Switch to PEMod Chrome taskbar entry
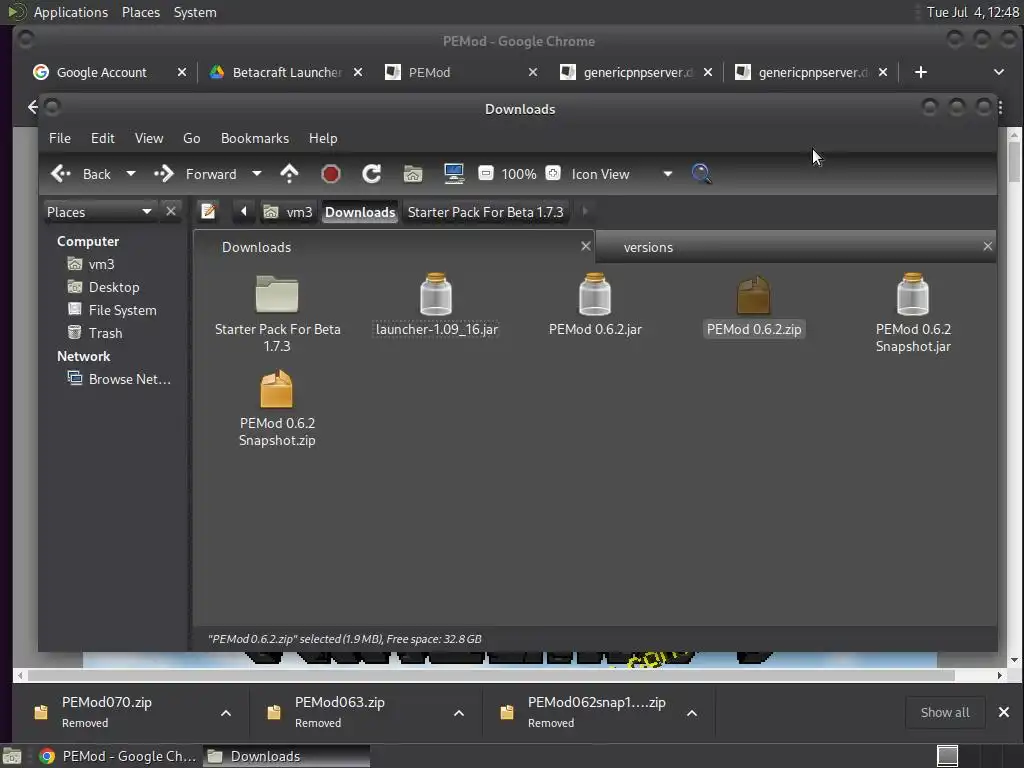 point(118,756)
